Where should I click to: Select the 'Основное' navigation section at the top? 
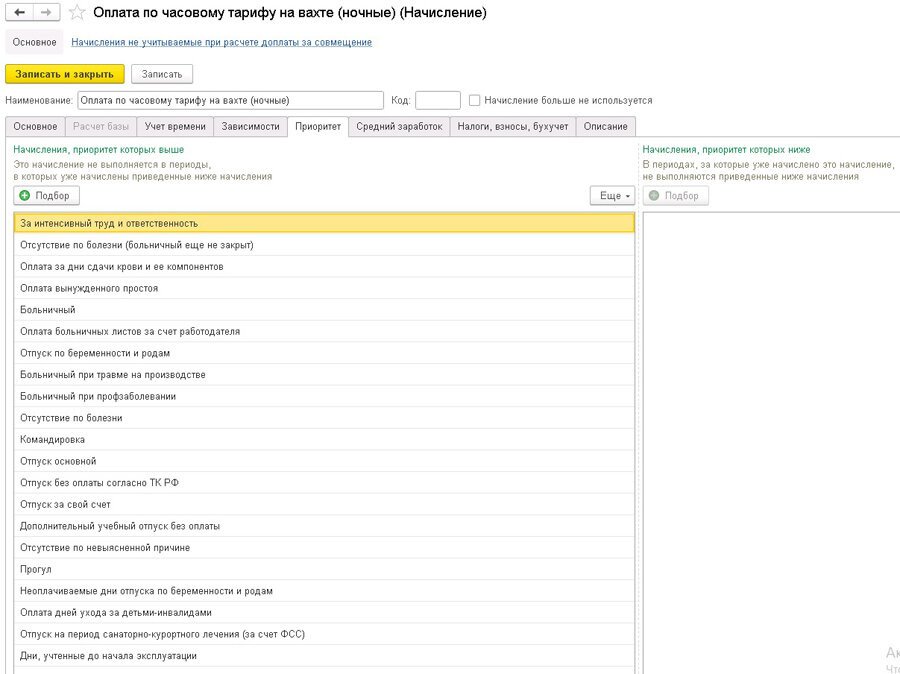[34, 42]
